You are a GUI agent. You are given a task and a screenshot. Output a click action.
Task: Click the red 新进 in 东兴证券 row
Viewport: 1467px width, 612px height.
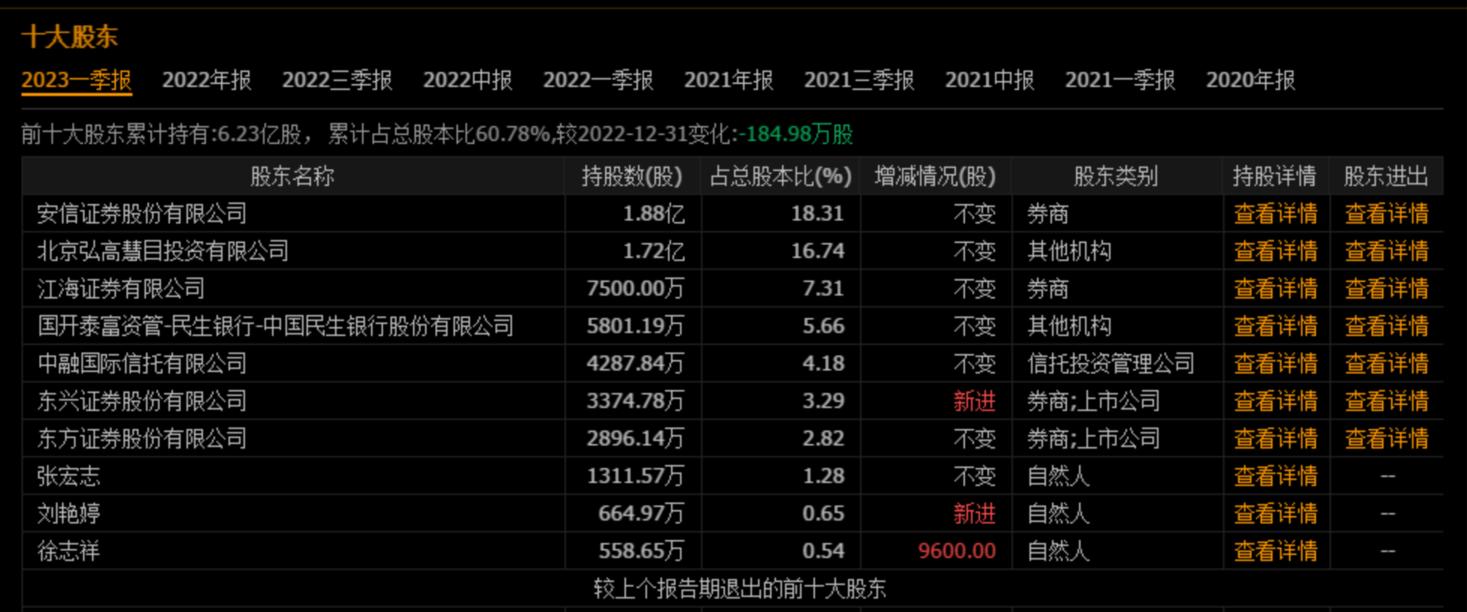click(x=975, y=401)
